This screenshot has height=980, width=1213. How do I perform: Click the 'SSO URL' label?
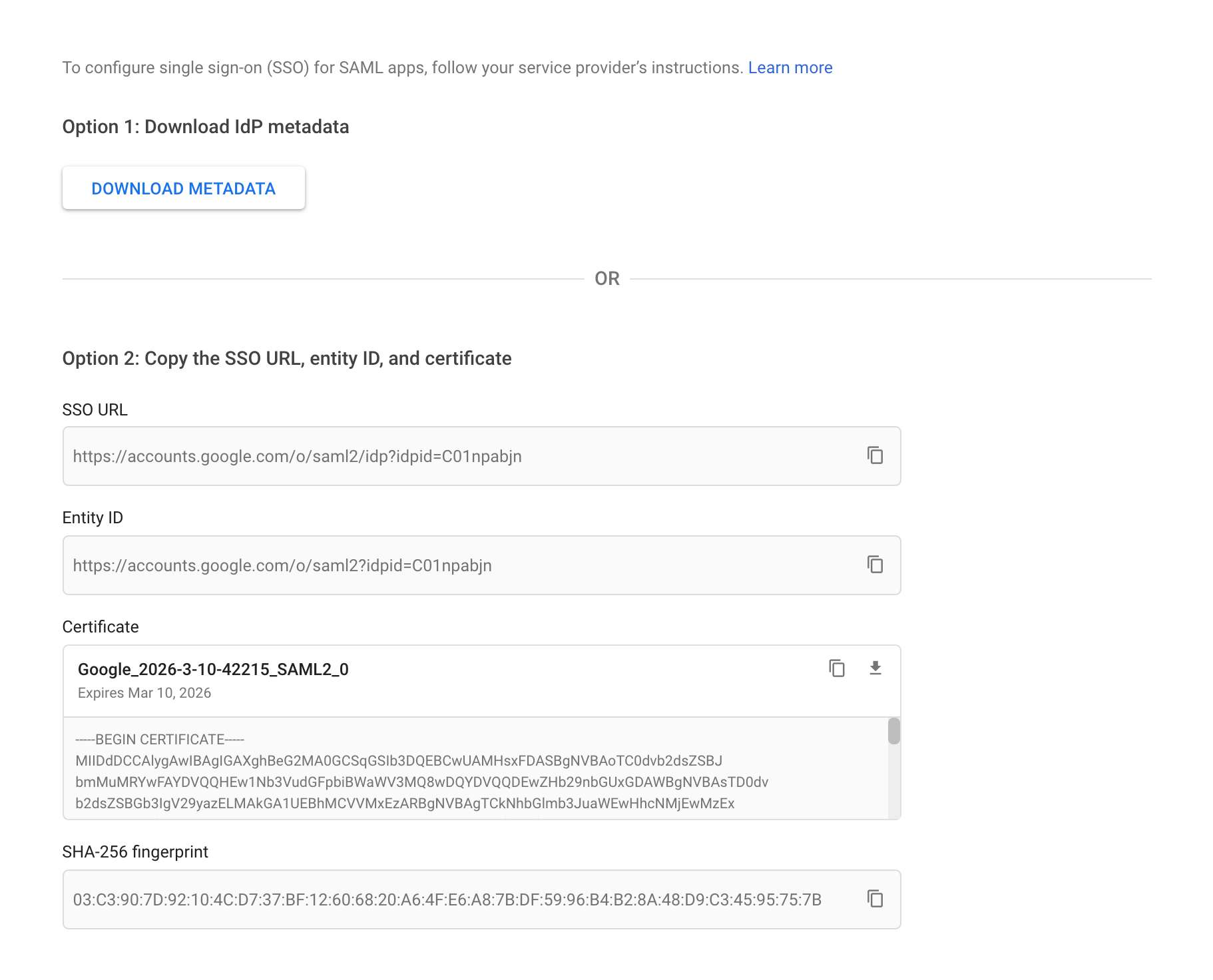pyautogui.click(x=95, y=410)
